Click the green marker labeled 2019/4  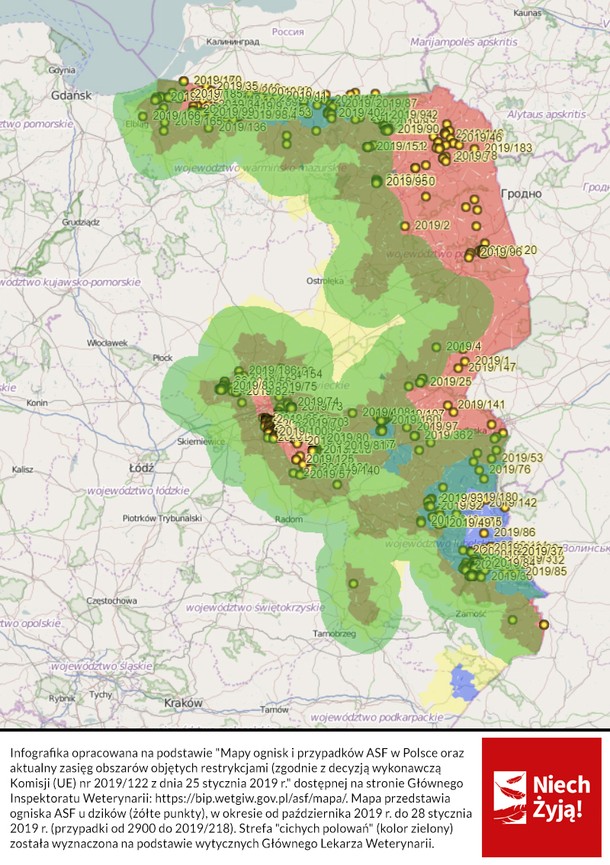(x=436, y=347)
